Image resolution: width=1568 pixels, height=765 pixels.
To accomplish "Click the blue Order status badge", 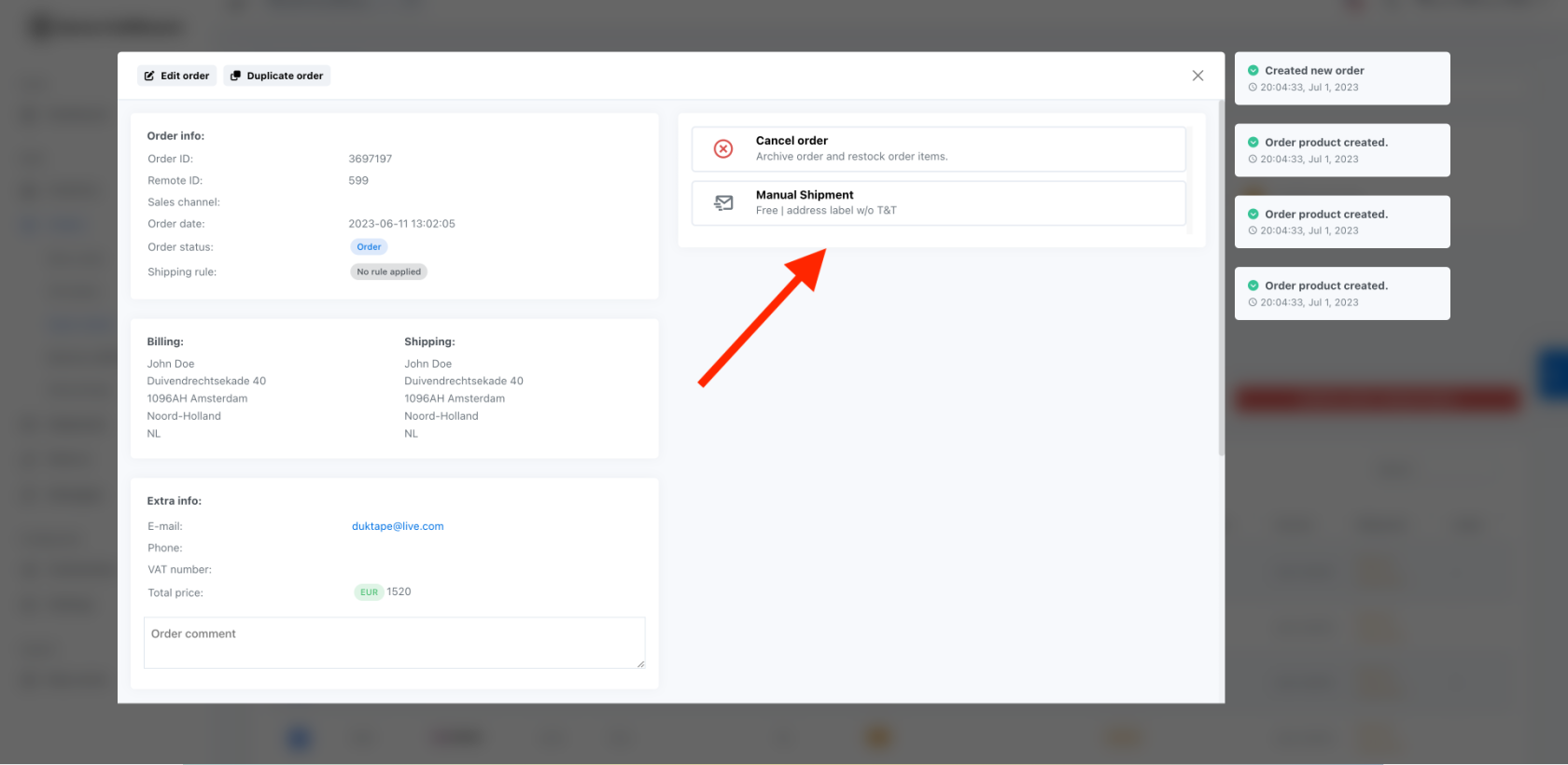I will point(369,247).
